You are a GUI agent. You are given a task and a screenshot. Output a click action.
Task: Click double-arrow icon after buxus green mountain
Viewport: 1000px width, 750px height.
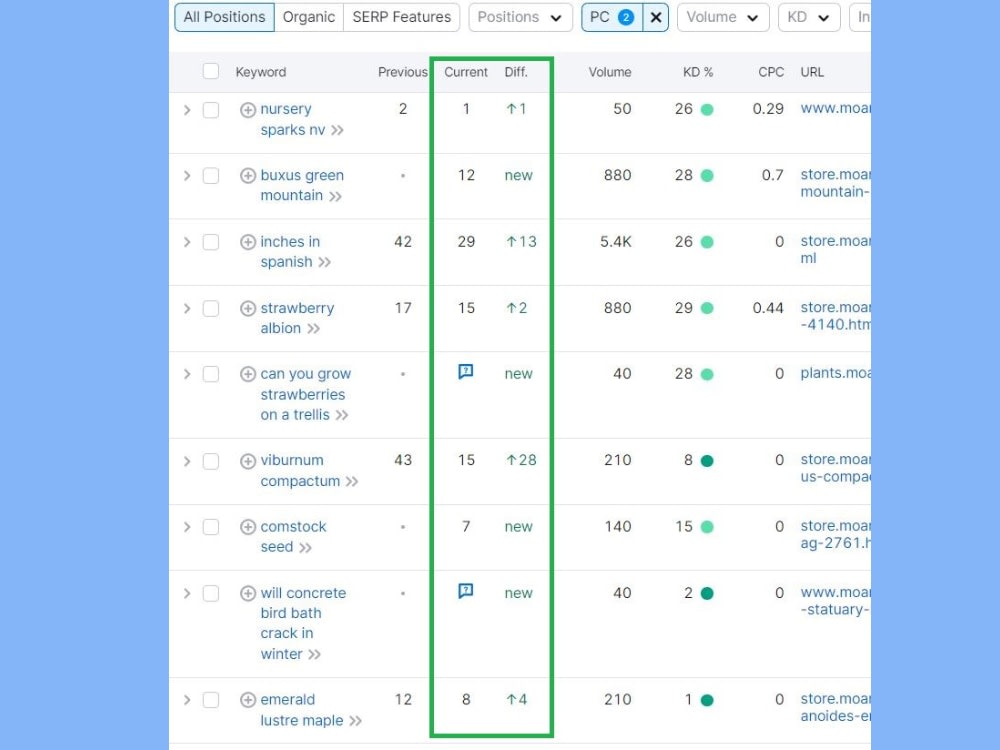tap(335, 196)
